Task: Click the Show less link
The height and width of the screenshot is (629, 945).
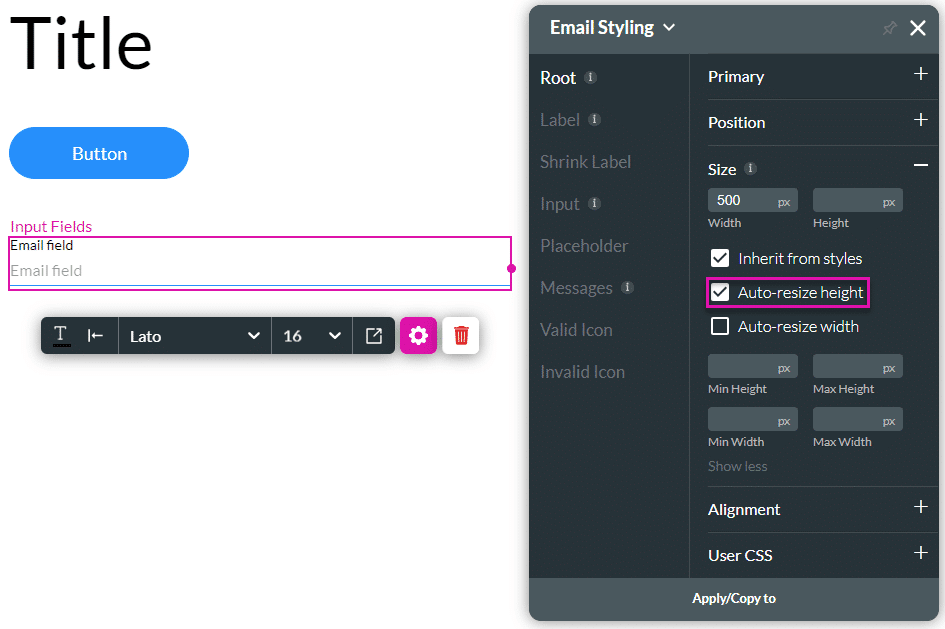Action: coord(737,466)
